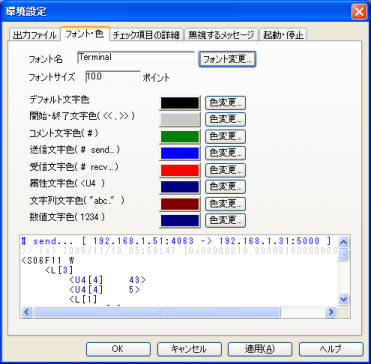
Task: Close the 環境設定 dialog
Action: (359, 12)
